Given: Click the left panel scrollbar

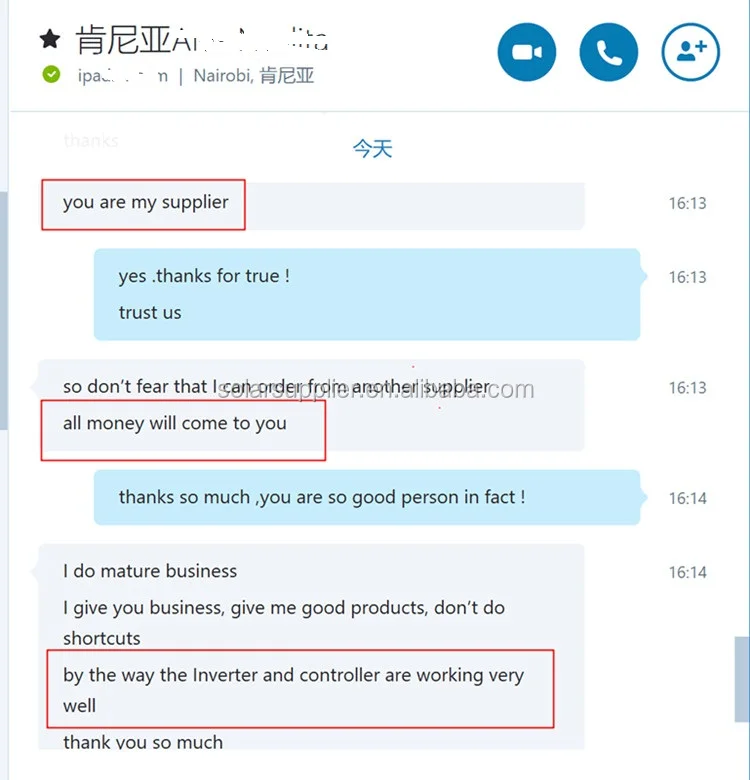Looking at the screenshot, I should 4,310.
